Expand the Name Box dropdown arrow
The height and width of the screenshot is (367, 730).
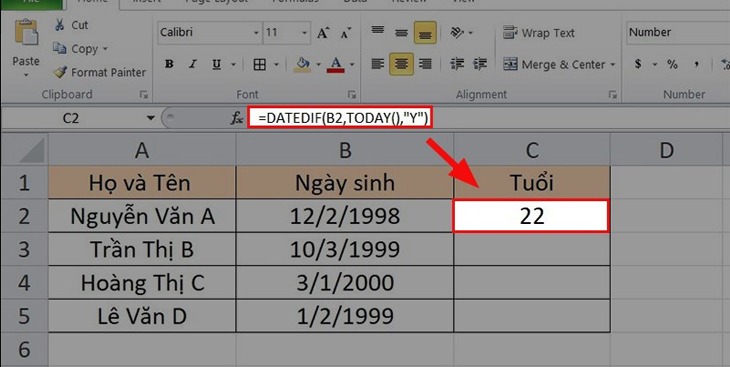(x=150, y=118)
